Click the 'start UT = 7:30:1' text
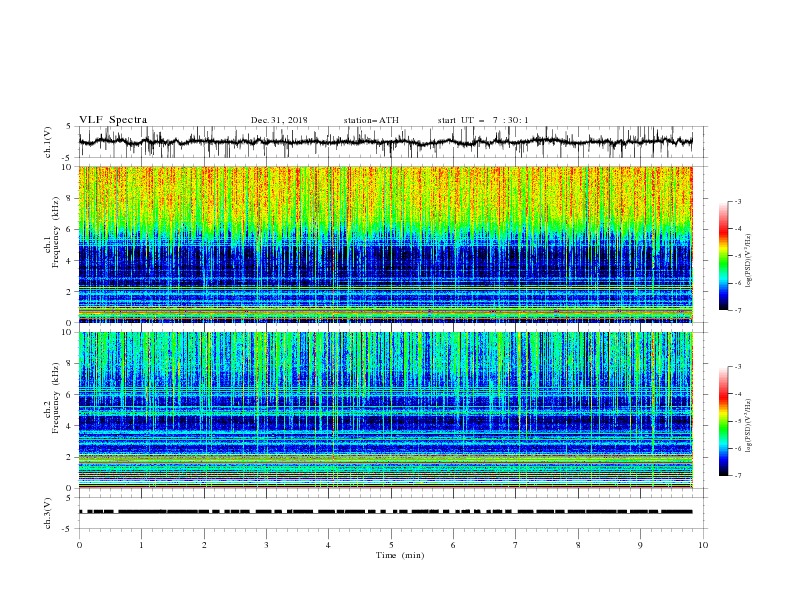The height and width of the screenshot is (612, 792). coord(483,120)
